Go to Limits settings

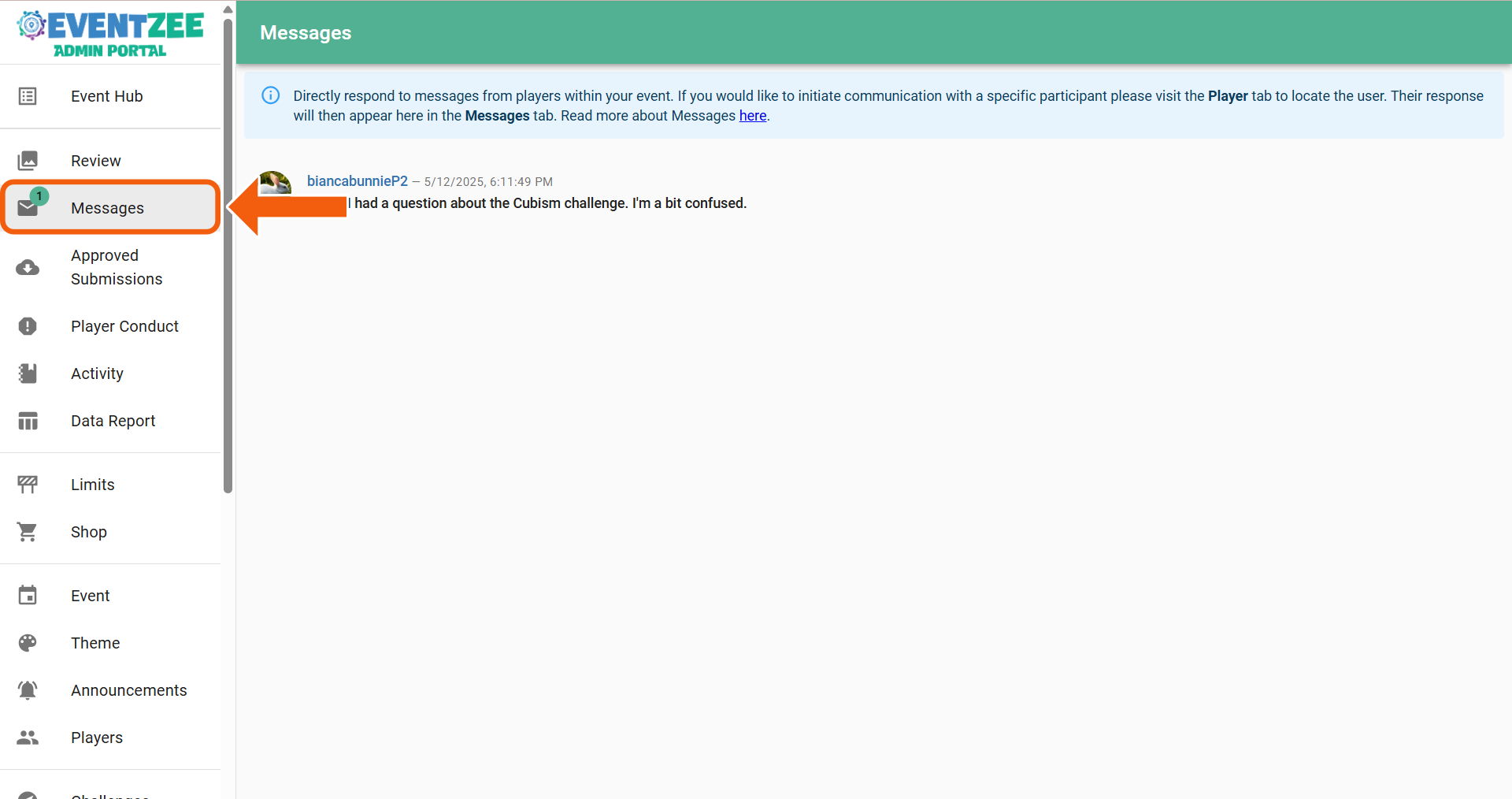(x=110, y=485)
